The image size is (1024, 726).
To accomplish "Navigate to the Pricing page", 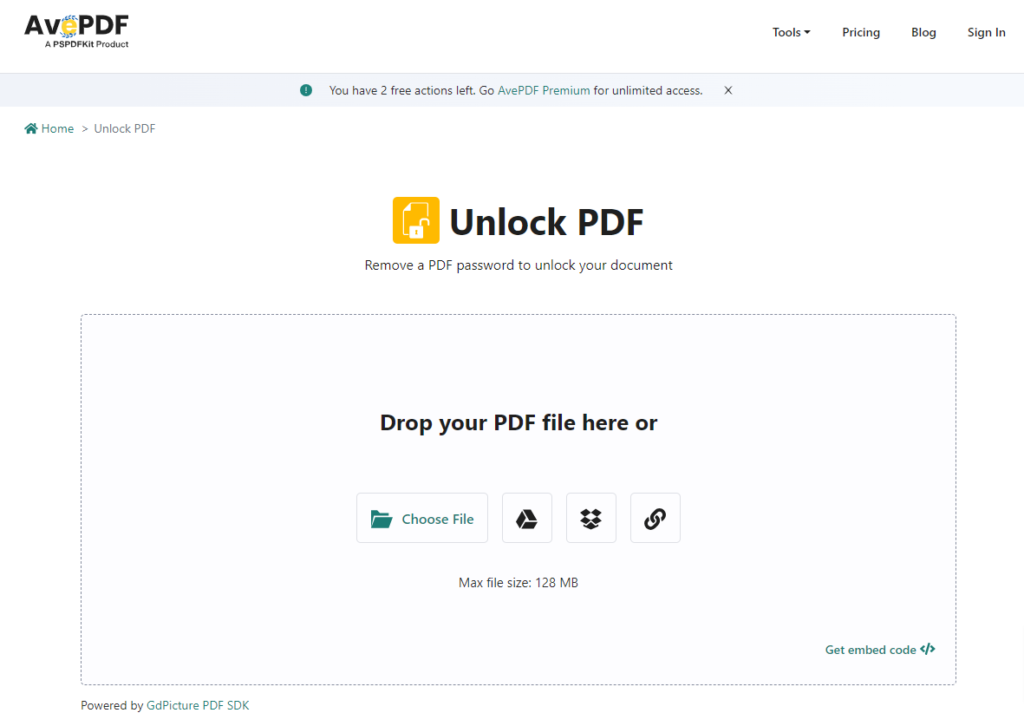I will click(860, 31).
